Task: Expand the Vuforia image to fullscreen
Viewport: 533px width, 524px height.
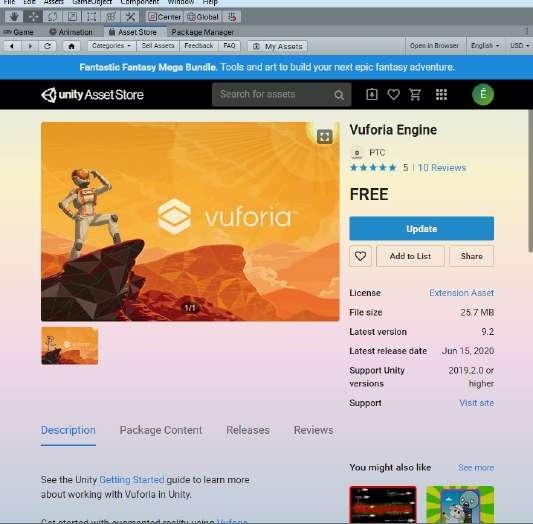Action: coord(325,137)
